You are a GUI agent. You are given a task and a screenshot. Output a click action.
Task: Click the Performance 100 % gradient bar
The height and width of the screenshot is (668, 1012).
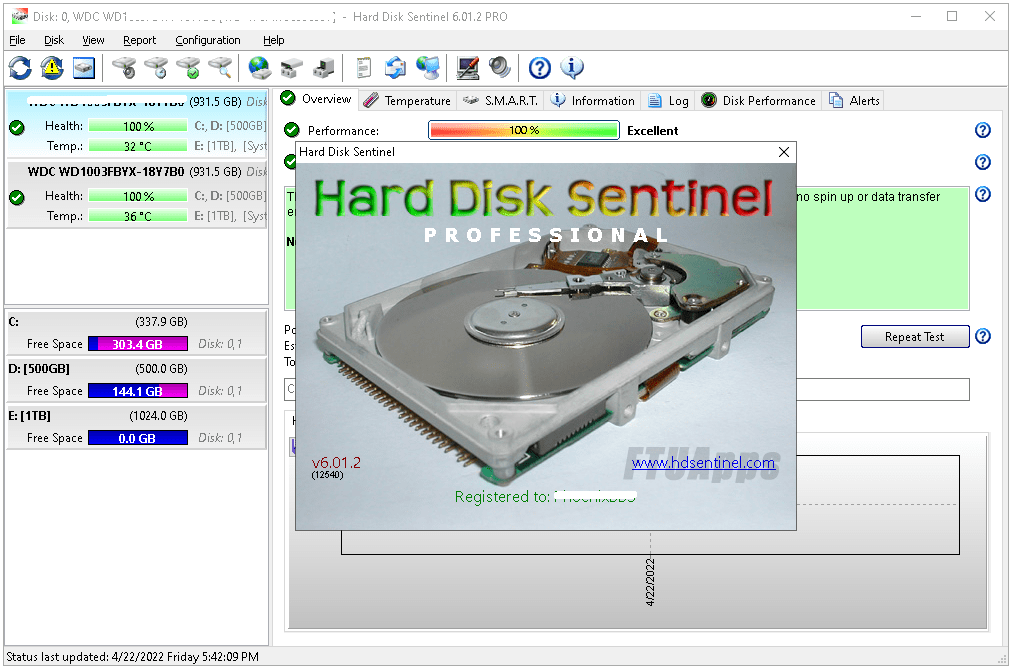tap(523, 130)
